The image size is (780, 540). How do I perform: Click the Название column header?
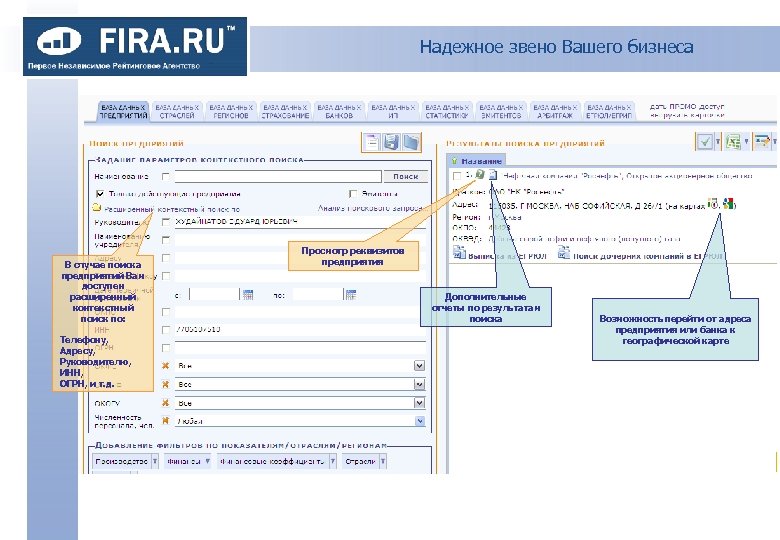(477, 161)
